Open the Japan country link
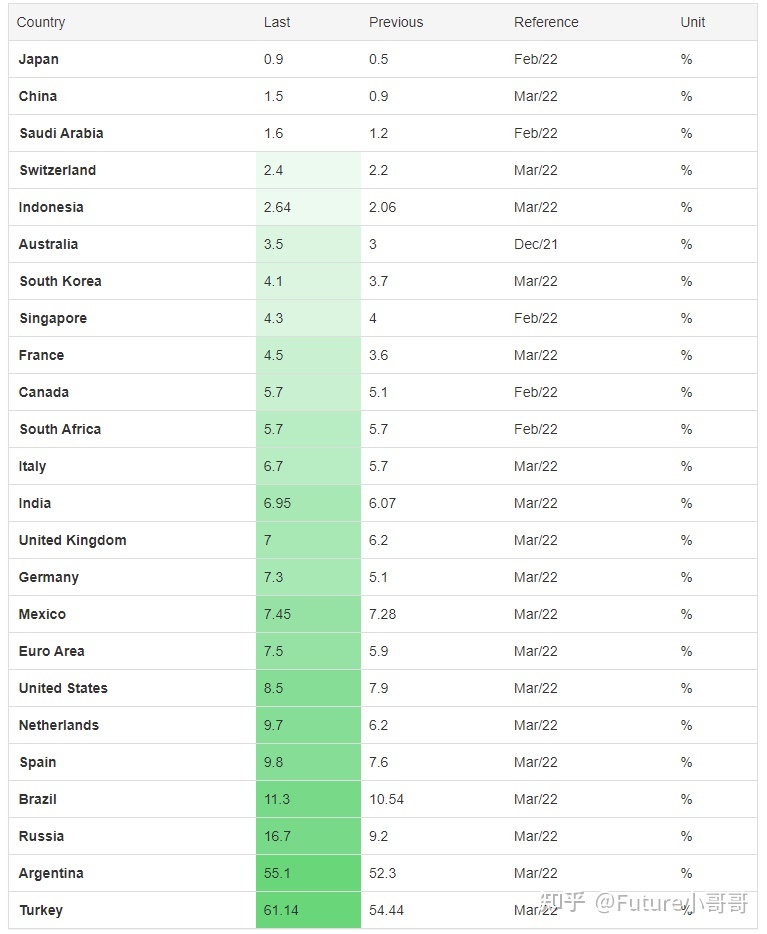 pos(39,59)
